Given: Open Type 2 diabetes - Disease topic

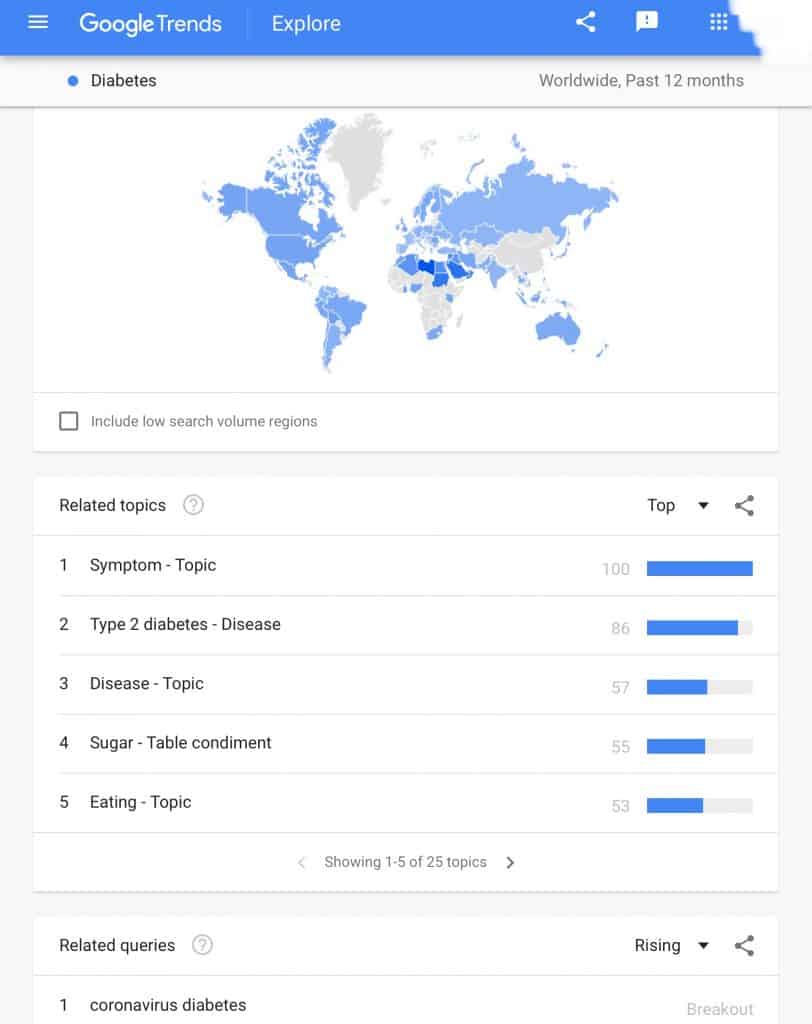Looking at the screenshot, I should [x=185, y=624].
